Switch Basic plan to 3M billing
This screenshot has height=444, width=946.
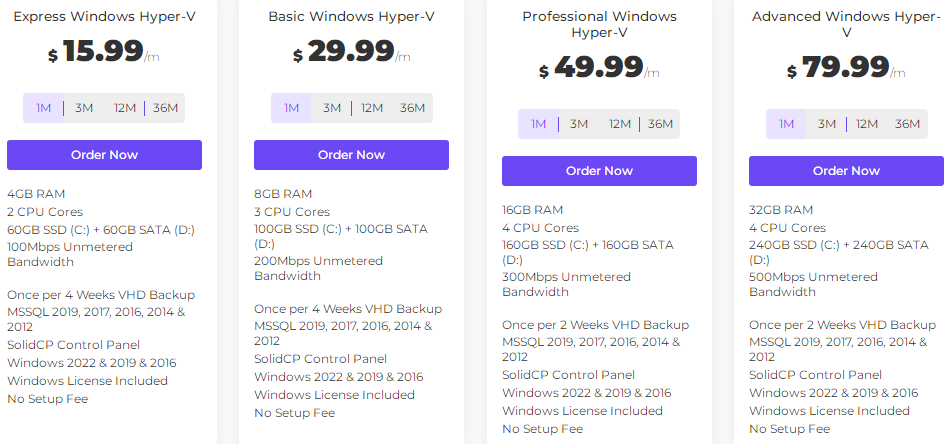[332, 108]
